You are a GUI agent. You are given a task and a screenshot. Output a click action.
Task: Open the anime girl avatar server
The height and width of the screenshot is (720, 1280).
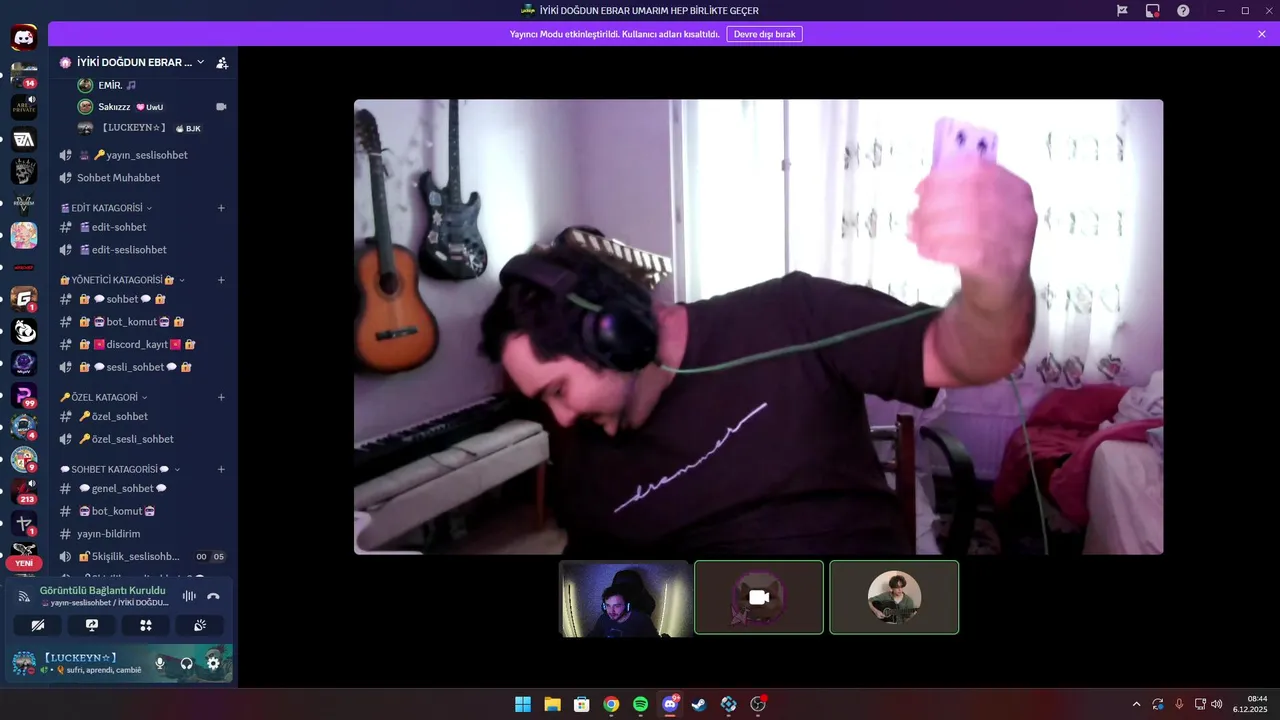[x=24, y=235]
